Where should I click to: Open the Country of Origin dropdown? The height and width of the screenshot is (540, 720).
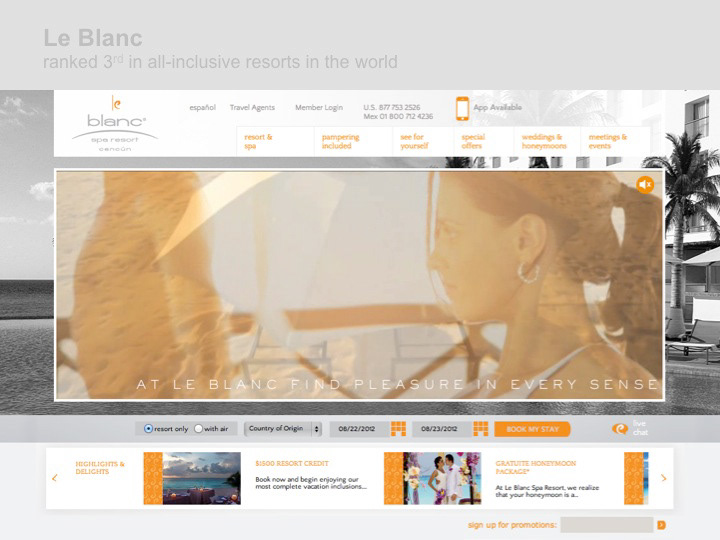tap(283, 428)
